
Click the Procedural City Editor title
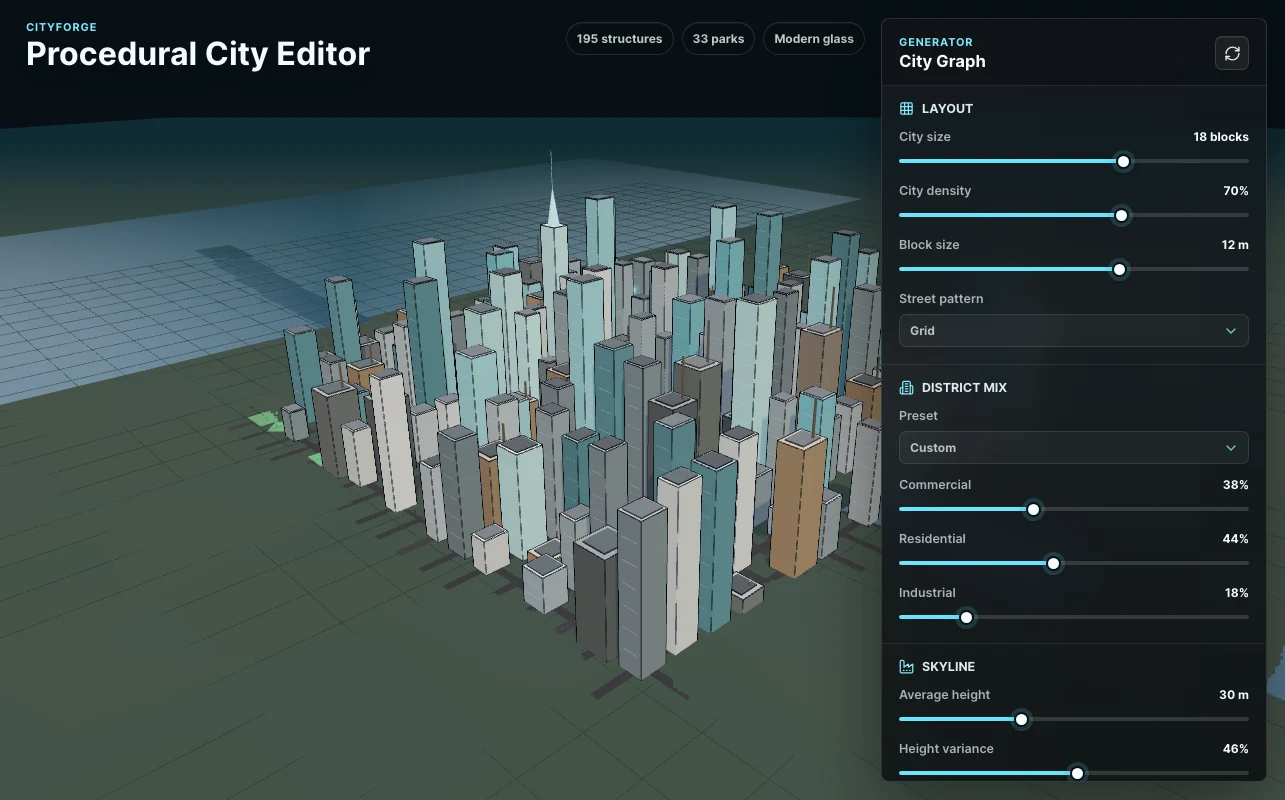pos(198,53)
